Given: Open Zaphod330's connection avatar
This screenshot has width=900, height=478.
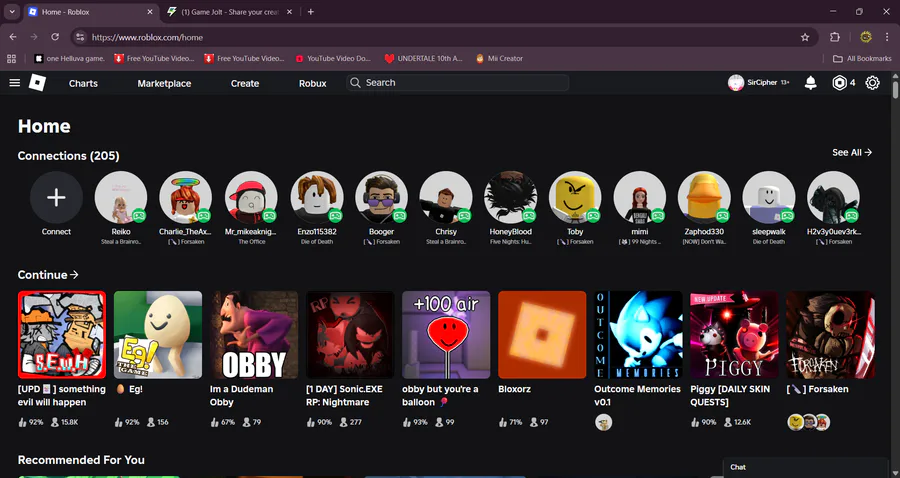Looking at the screenshot, I should tap(704, 197).
